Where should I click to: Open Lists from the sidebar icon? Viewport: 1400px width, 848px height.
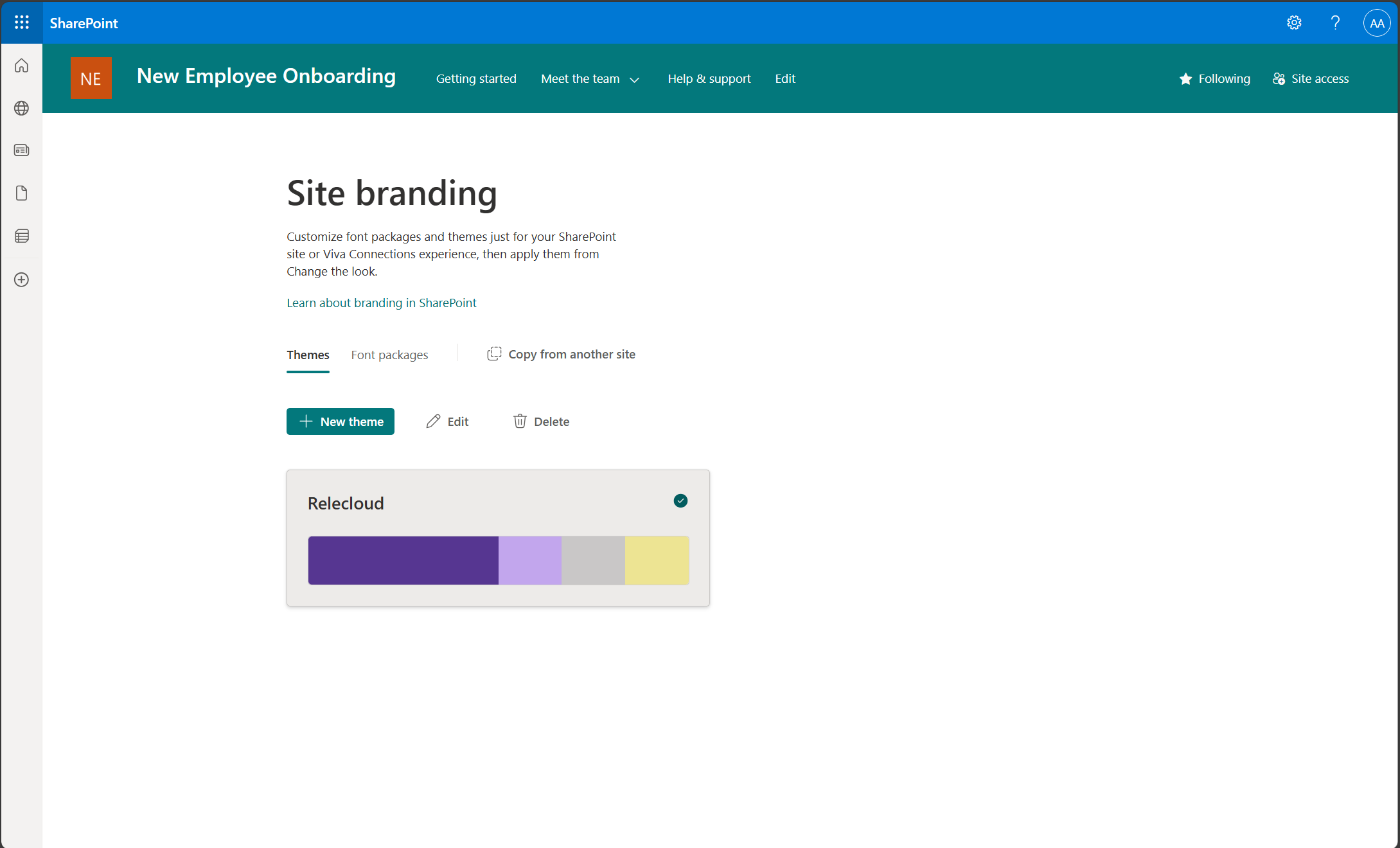click(x=21, y=236)
